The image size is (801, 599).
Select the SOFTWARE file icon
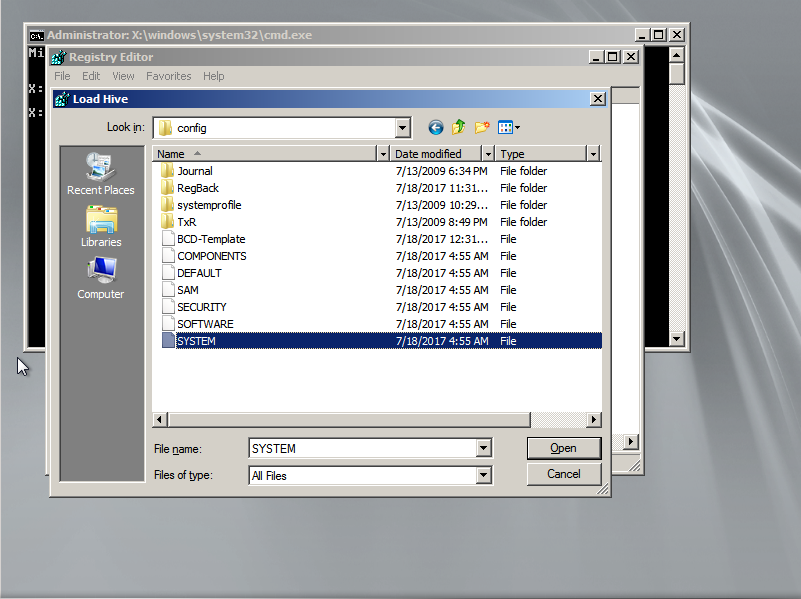(168, 324)
